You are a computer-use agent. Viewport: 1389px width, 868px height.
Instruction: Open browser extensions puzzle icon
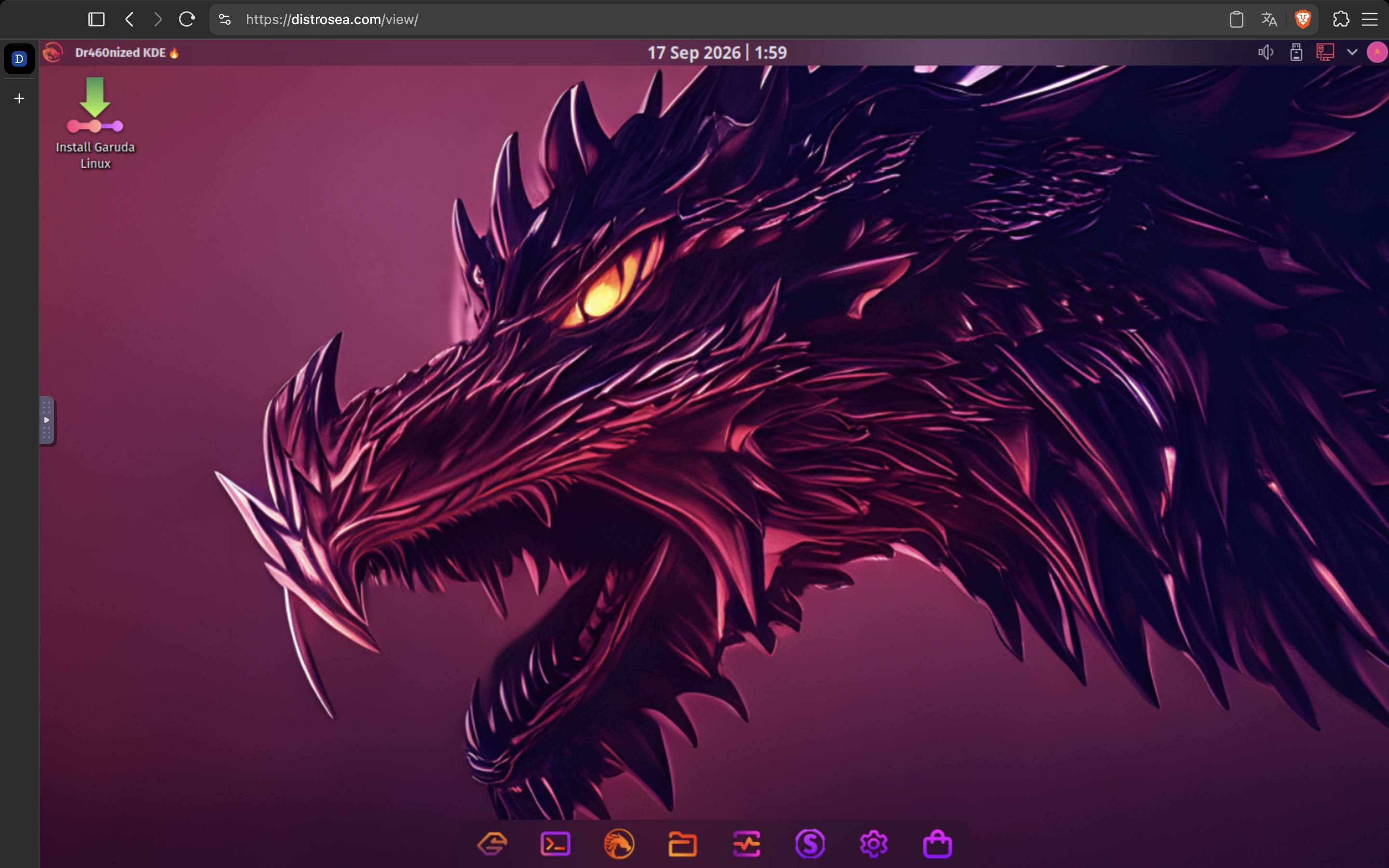1341,19
